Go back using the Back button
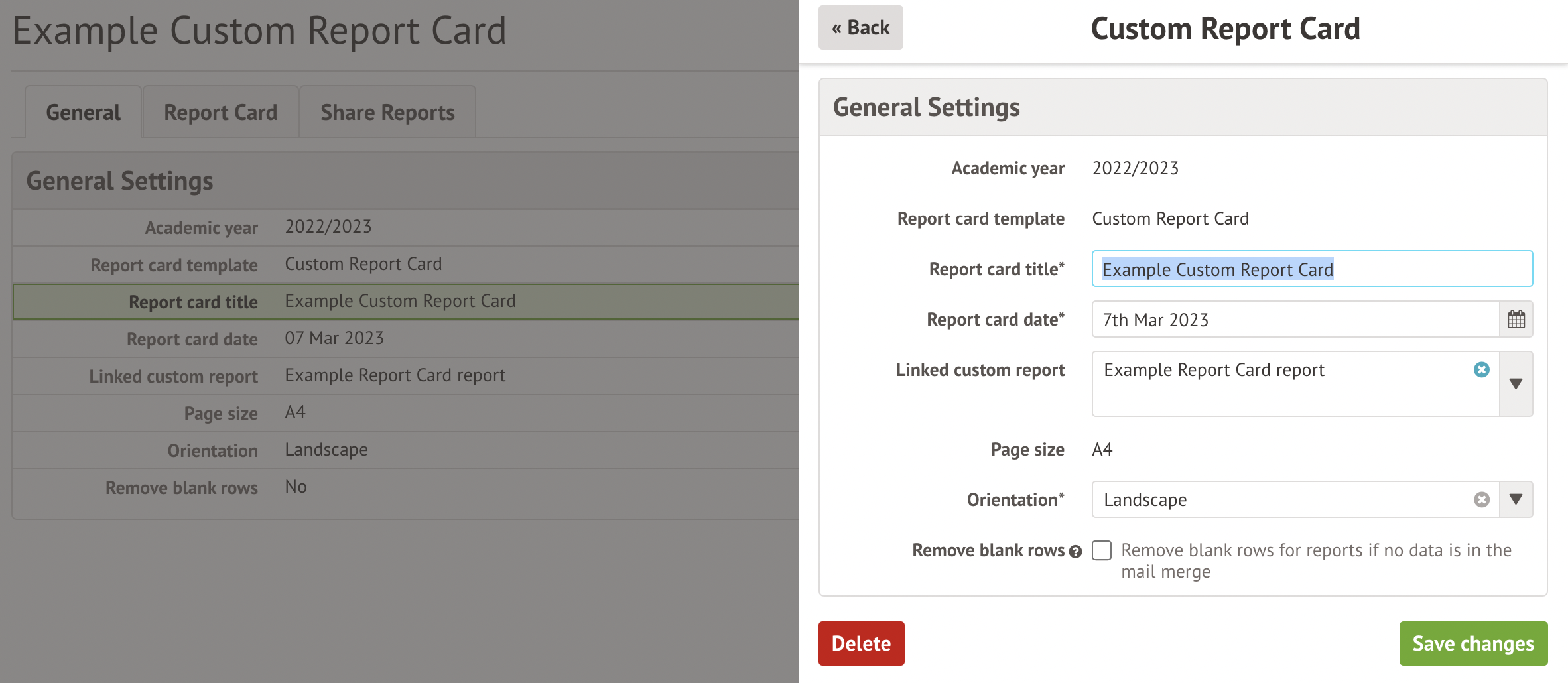Screen dimensions: 1568x683 click(x=860, y=28)
